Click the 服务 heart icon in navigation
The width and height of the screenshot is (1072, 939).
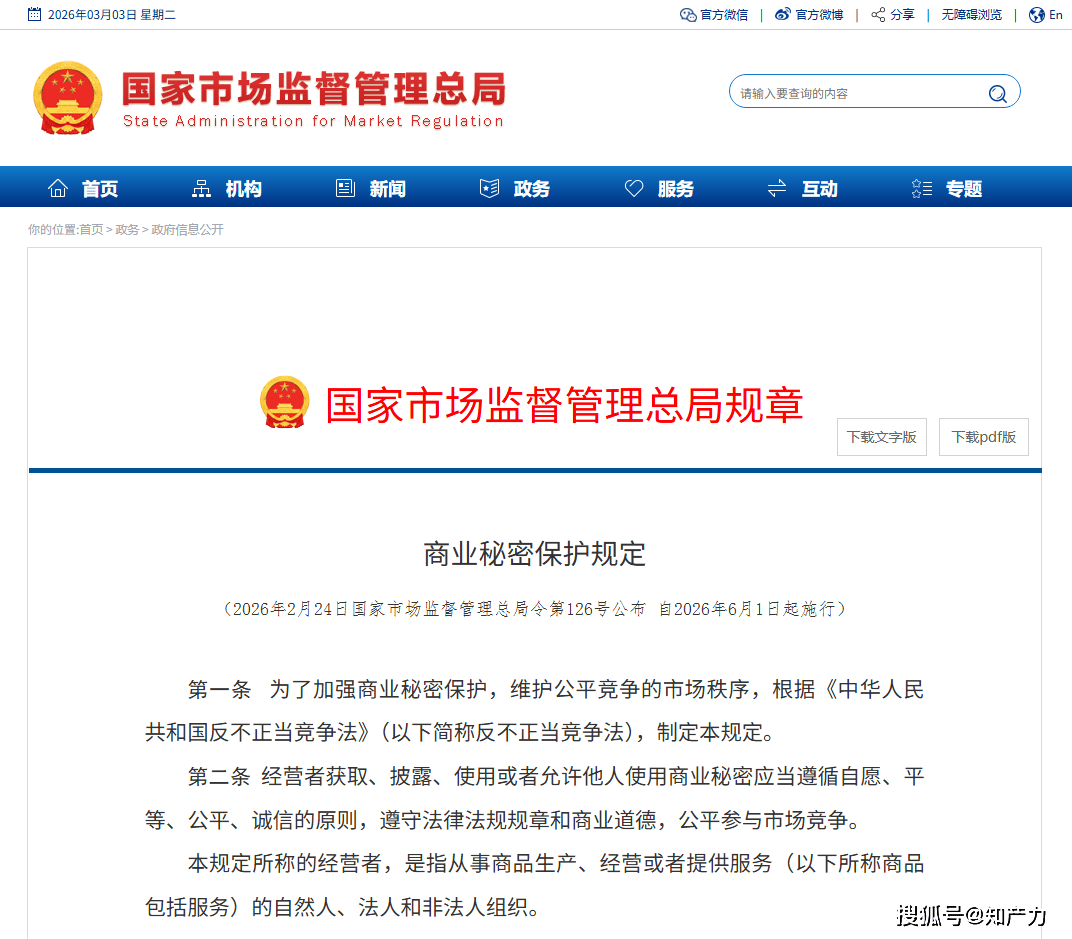[633, 187]
